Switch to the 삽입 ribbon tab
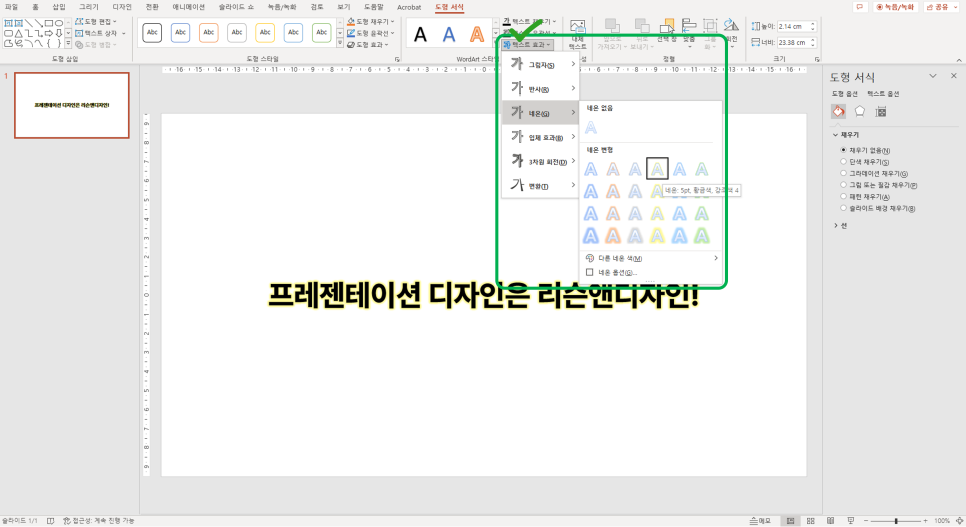This screenshot has height=527, width=966. [x=59, y=7]
